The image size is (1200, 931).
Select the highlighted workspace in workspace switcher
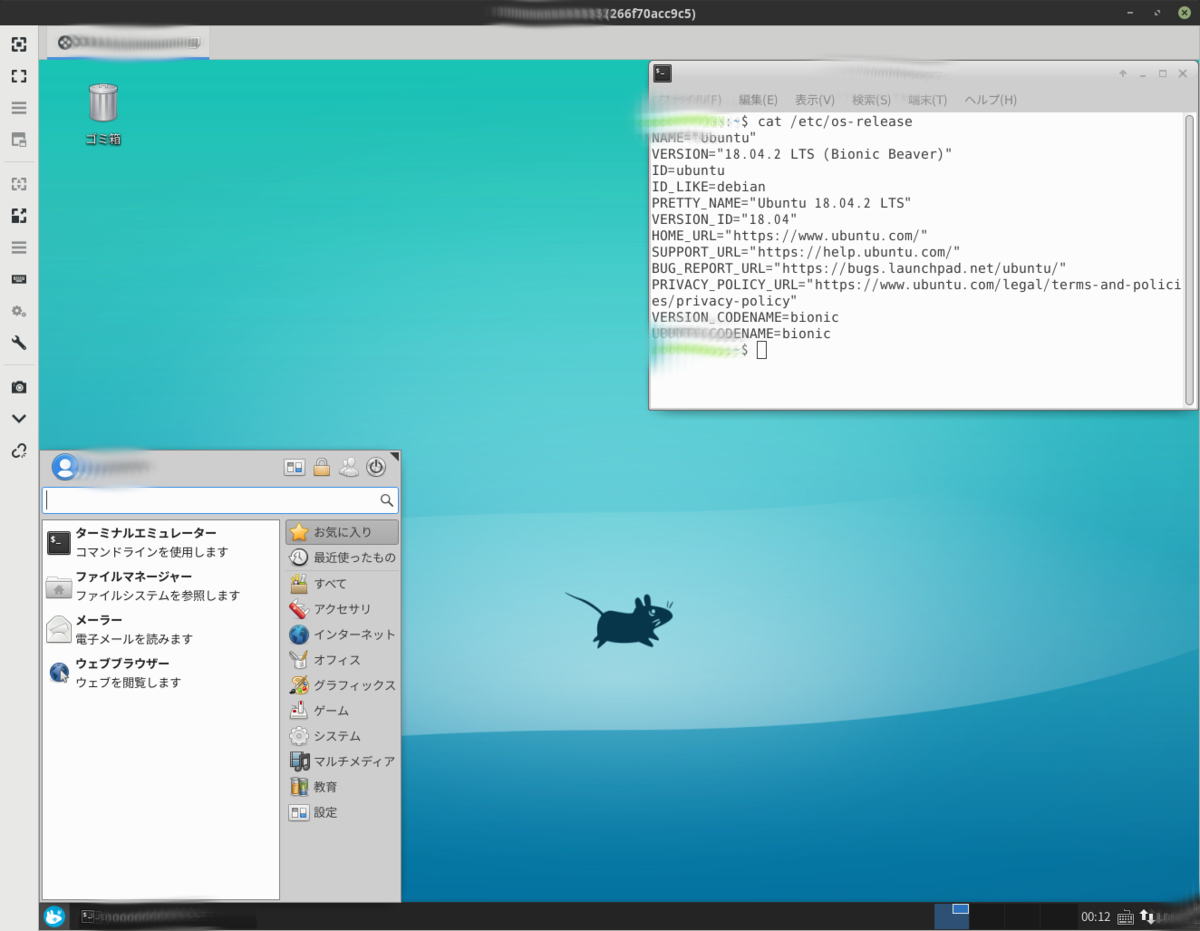tap(952, 917)
